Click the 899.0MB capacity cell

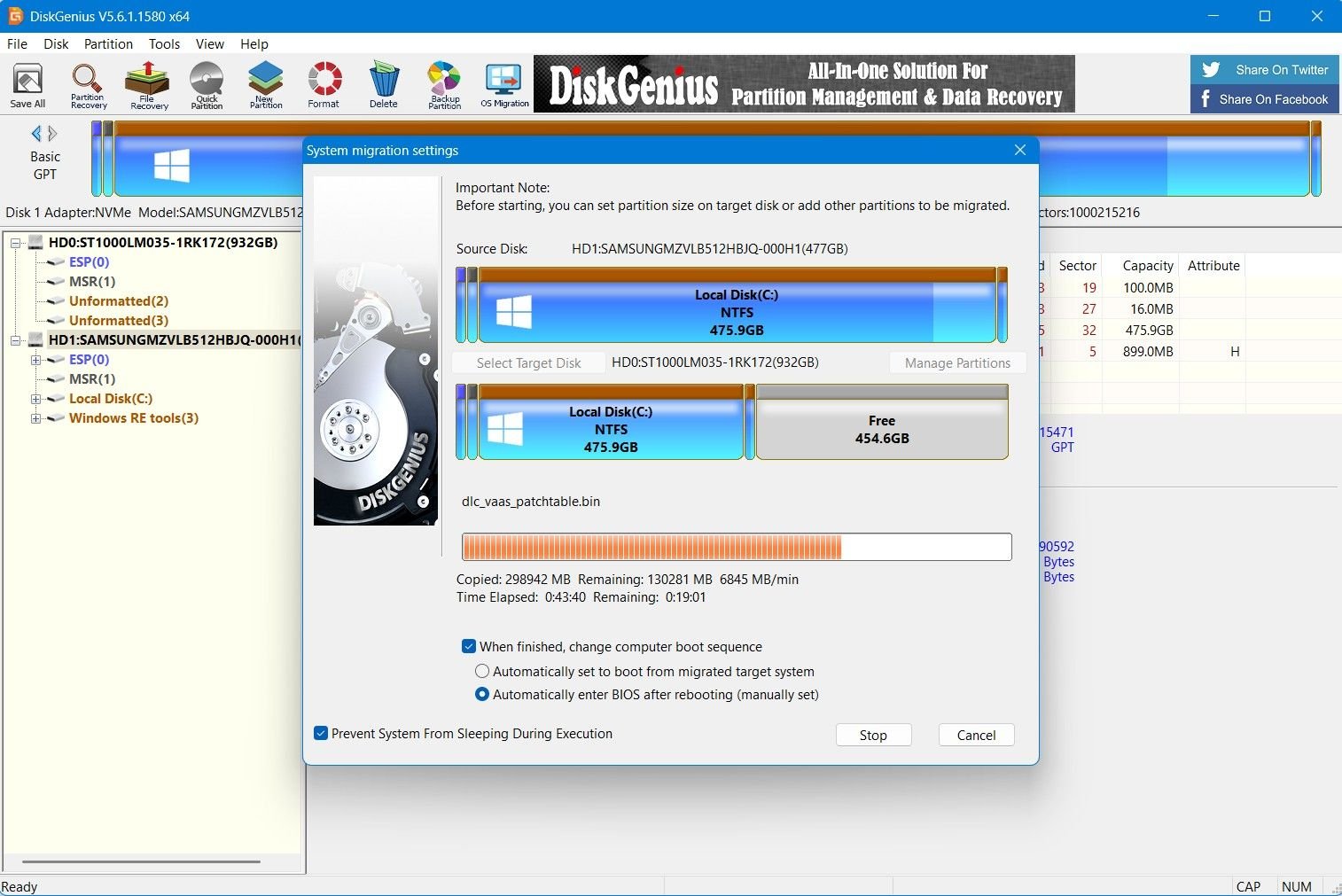1148,351
